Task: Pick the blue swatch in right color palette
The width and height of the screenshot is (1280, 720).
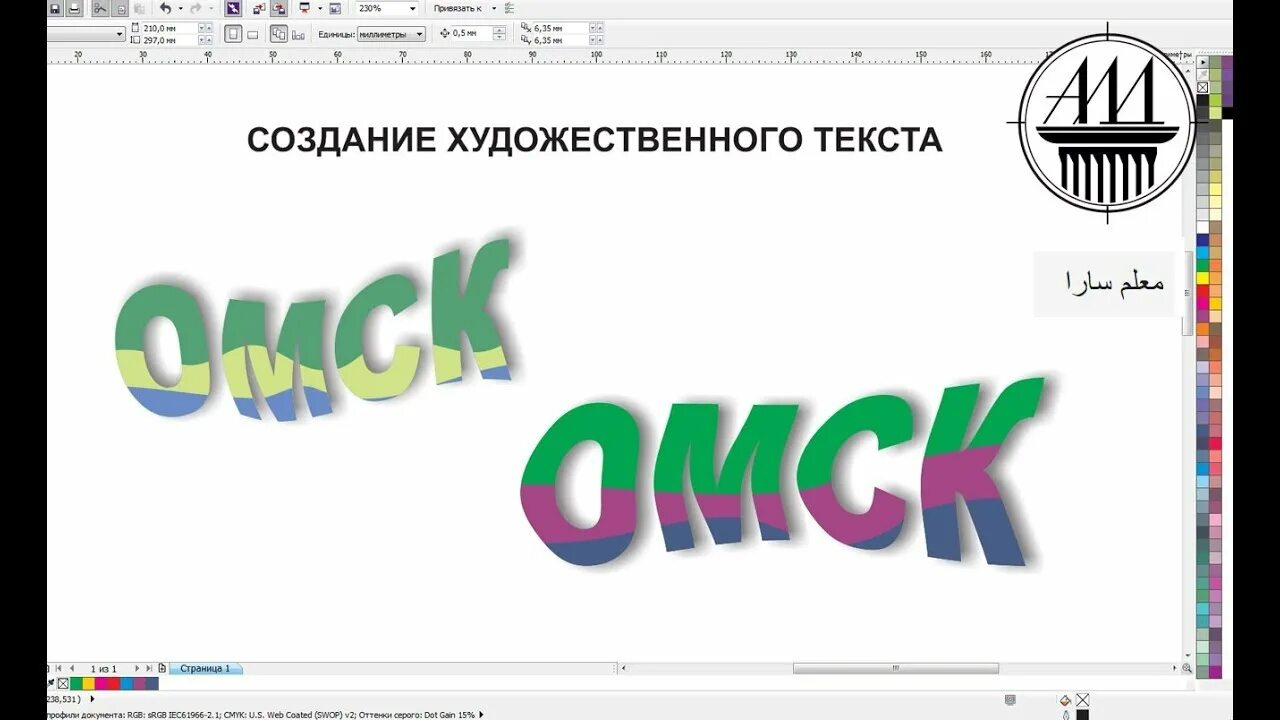Action: [1203, 240]
